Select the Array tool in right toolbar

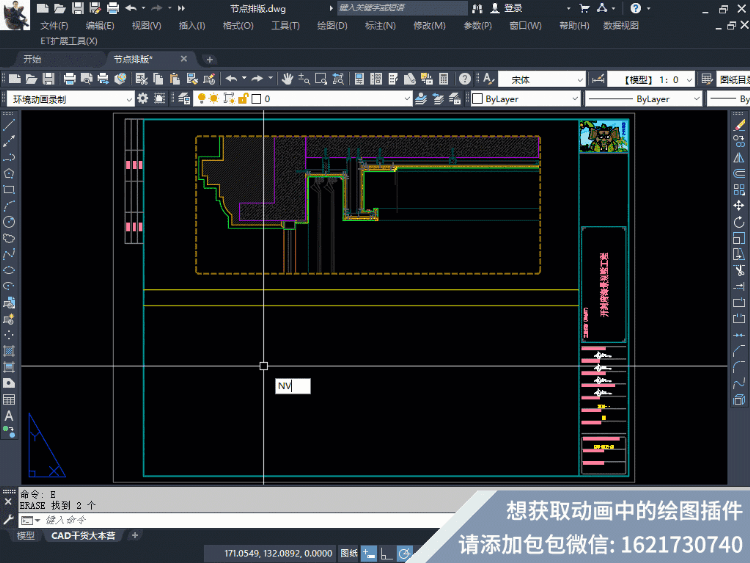(739, 190)
